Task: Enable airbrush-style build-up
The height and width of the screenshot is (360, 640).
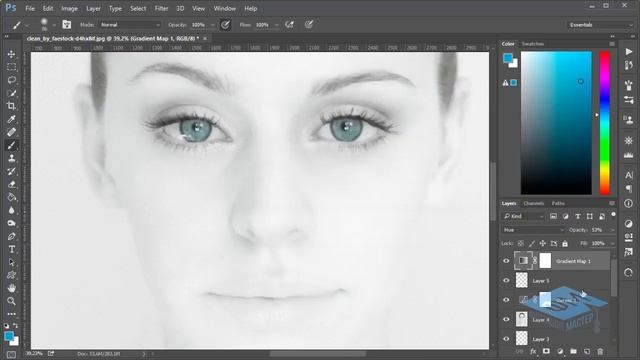Action: [x=289, y=25]
